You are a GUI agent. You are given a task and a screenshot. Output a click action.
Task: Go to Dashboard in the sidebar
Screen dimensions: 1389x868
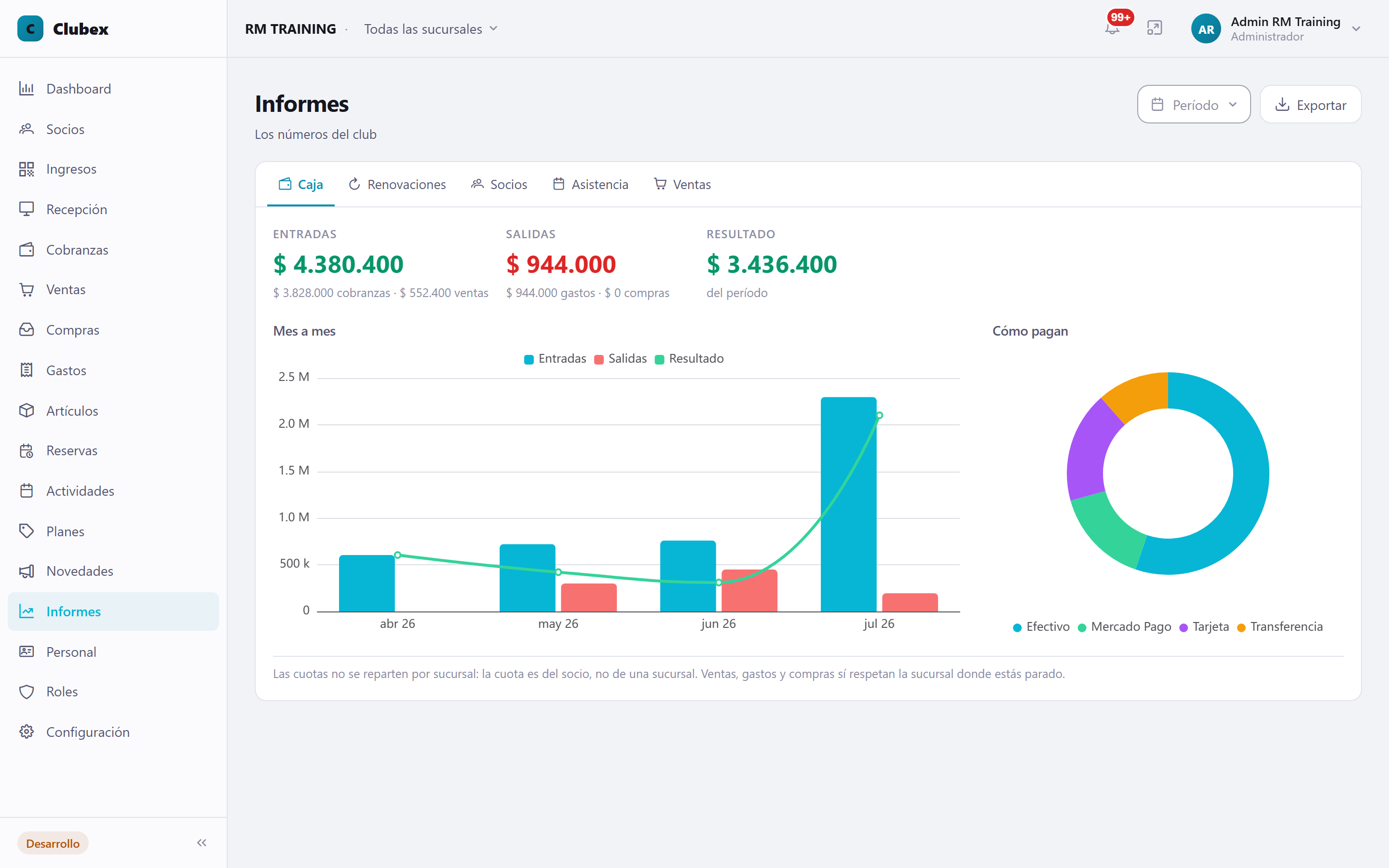pyautogui.click(x=113, y=88)
